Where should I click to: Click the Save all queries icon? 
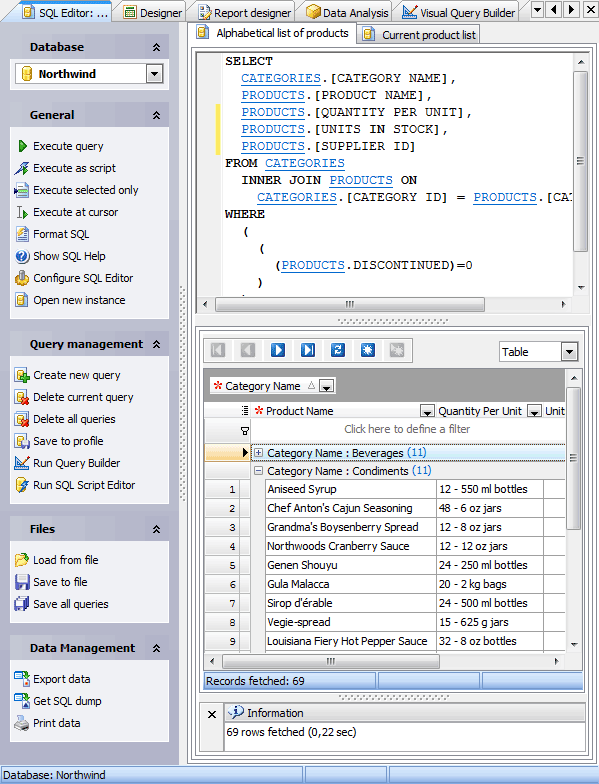[x=22, y=604]
